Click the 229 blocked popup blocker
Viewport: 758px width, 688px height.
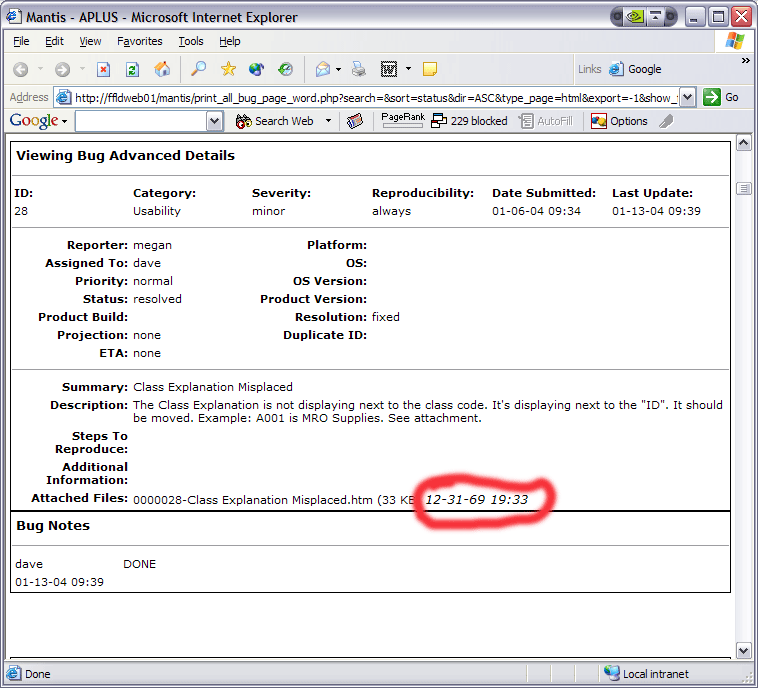(469, 121)
